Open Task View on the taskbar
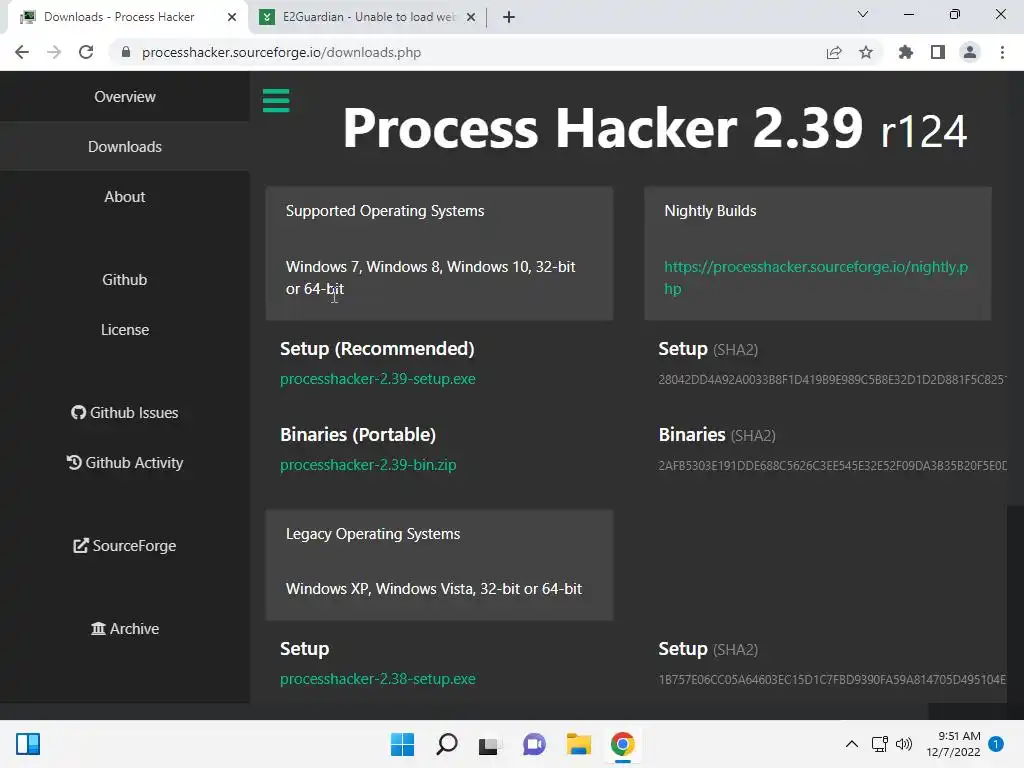The height and width of the screenshot is (768, 1024). pyautogui.click(x=489, y=744)
